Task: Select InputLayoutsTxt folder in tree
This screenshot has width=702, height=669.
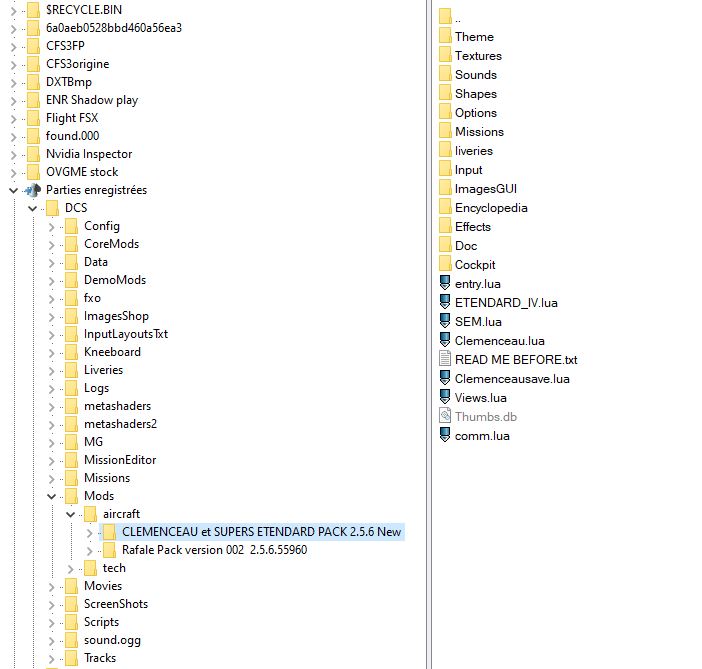Action: click(x=126, y=334)
